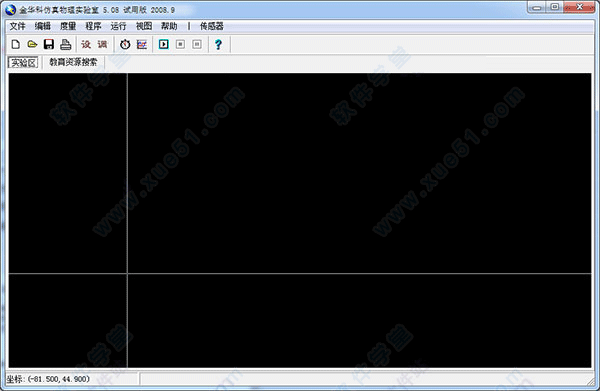600x391 pixels.
Task: Create a new file with blank page icon
Action: (15, 44)
